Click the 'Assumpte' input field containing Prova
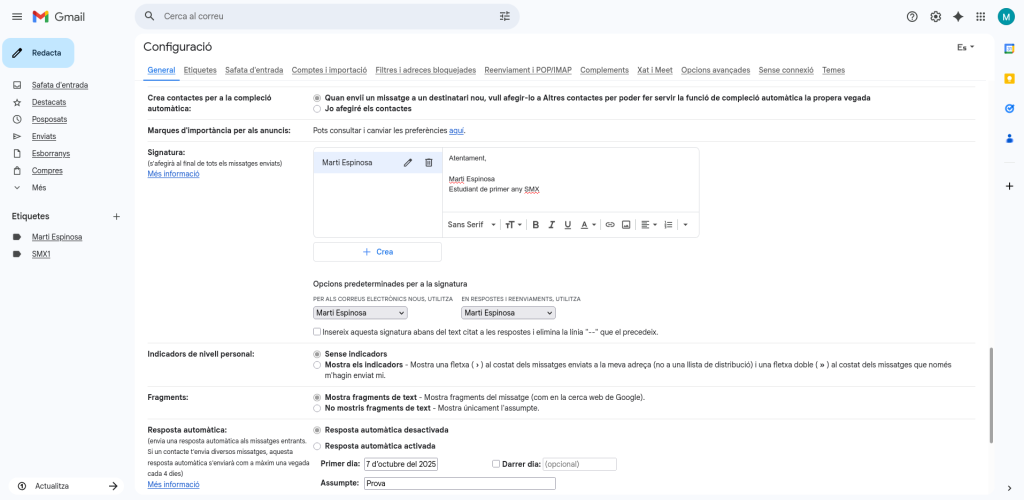The height and width of the screenshot is (500, 1024). coord(458,483)
